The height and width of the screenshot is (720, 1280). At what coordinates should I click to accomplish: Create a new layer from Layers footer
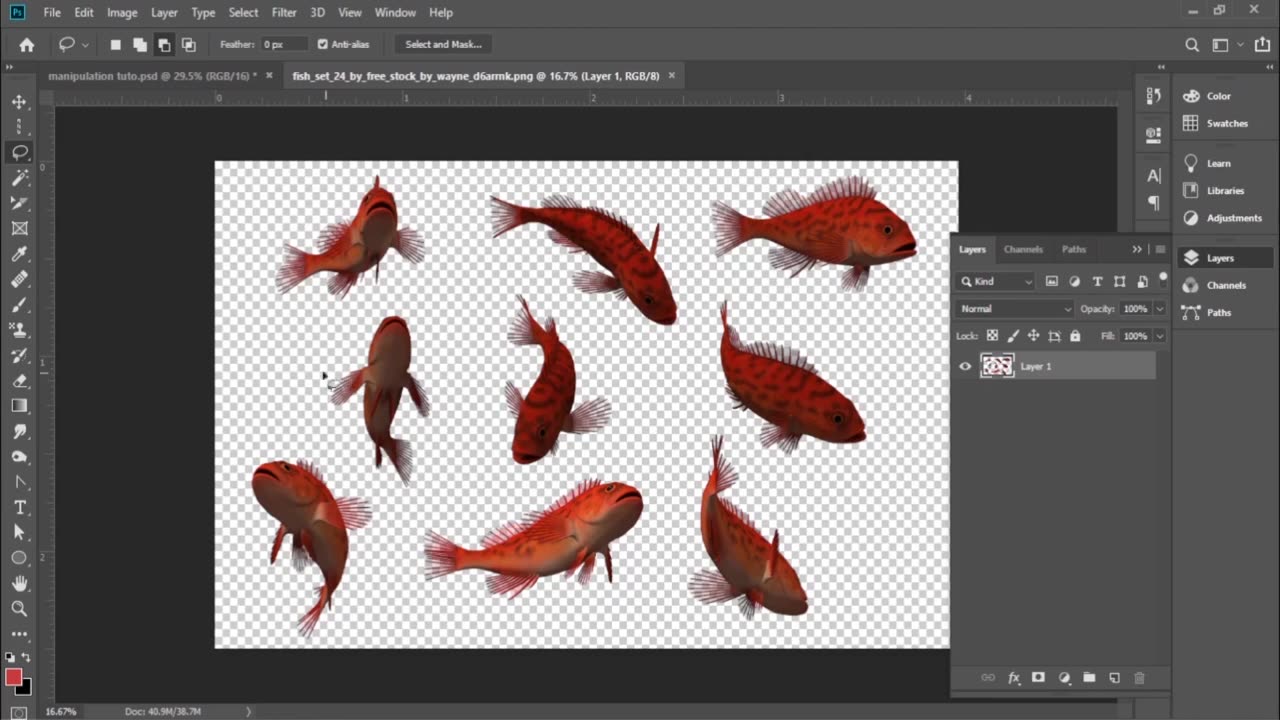pyautogui.click(x=1114, y=678)
